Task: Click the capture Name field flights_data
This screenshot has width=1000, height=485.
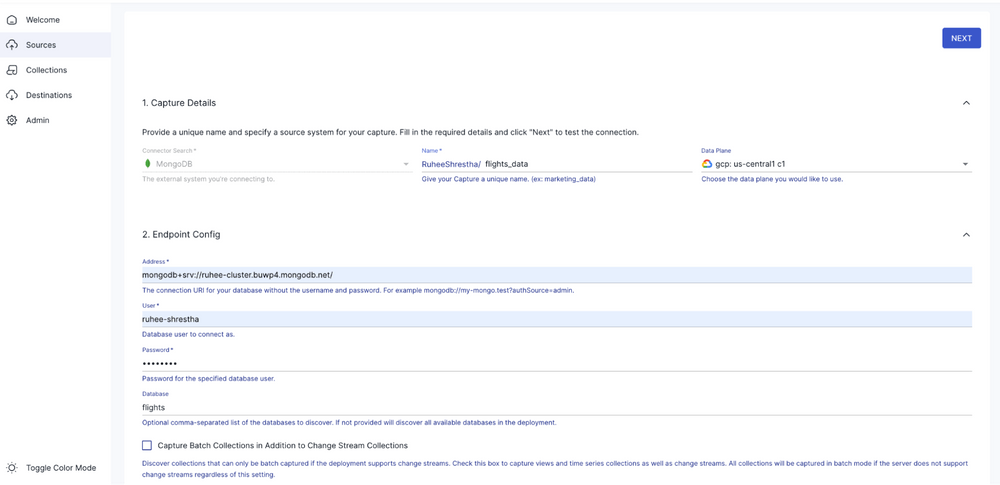Action: pyautogui.click(x=585, y=164)
